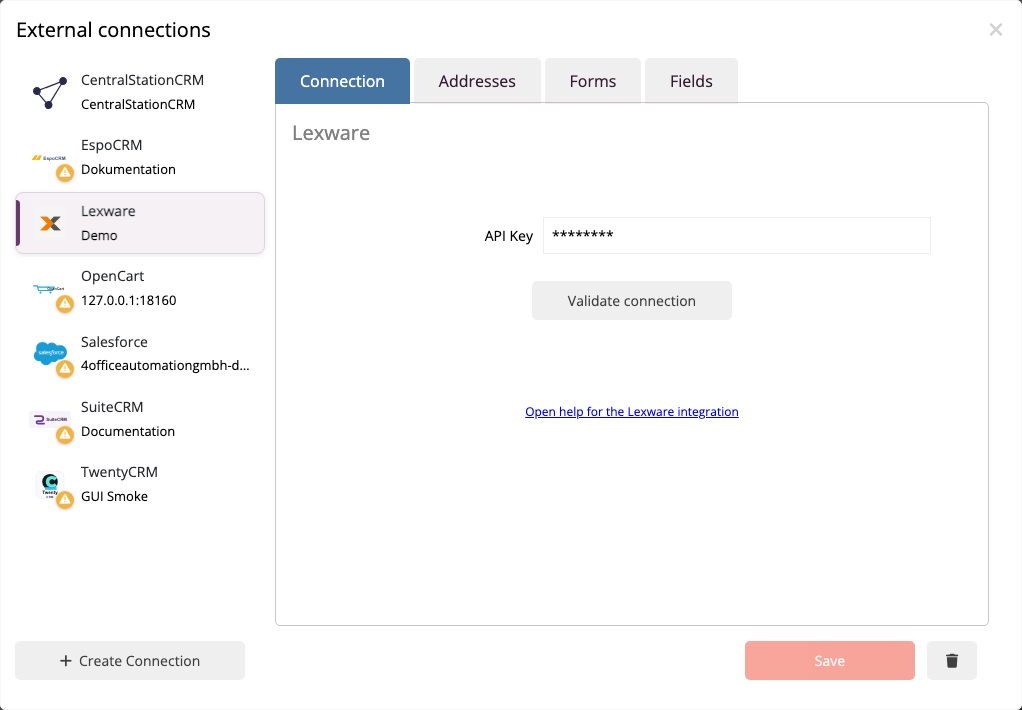Select the TwentyCRM GUI Smoke label
Viewport: 1022px width, 710px height.
(x=114, y=496)
